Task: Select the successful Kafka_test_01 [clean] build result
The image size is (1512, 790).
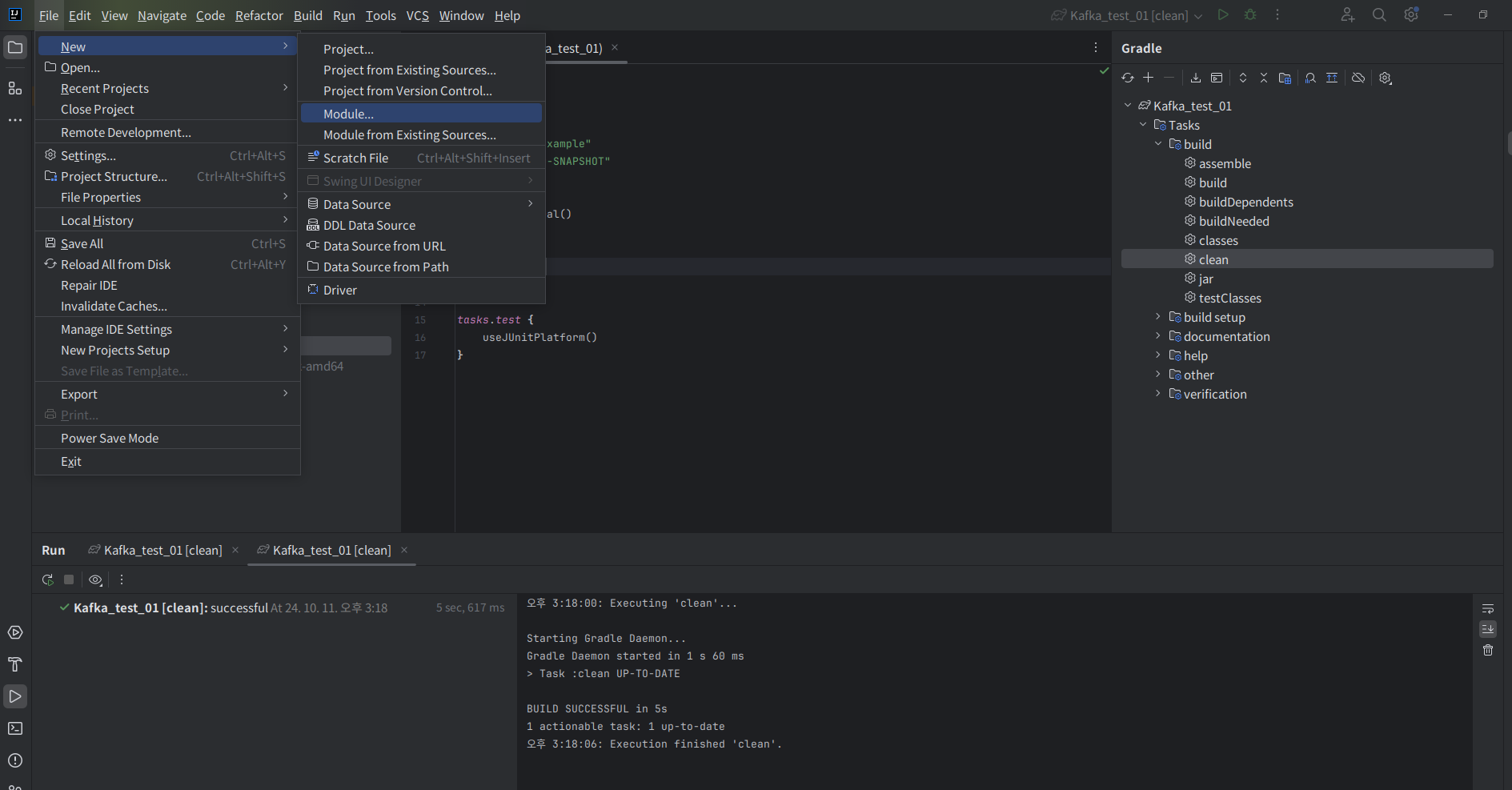Action: coord(274,608)
